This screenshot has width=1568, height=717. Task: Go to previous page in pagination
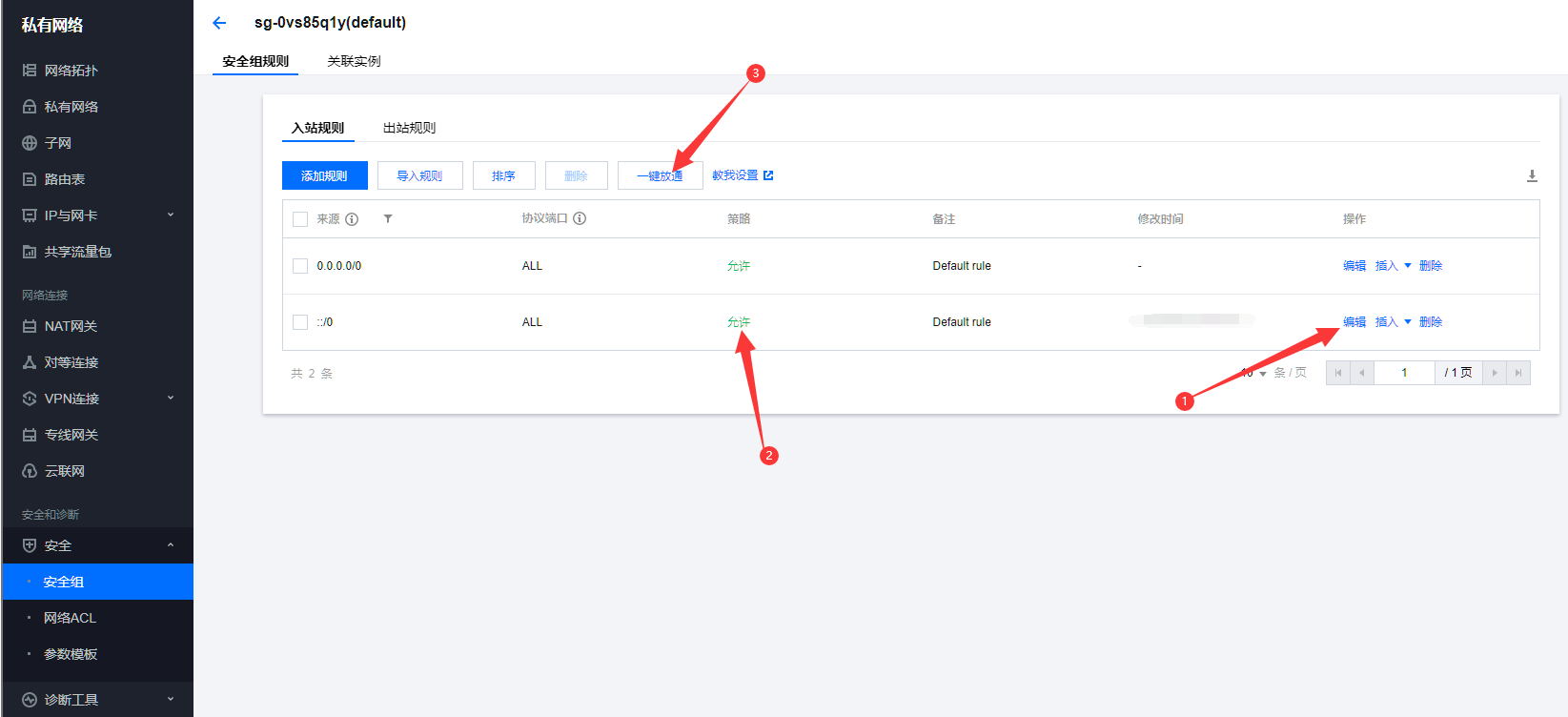coord(1361,373)
